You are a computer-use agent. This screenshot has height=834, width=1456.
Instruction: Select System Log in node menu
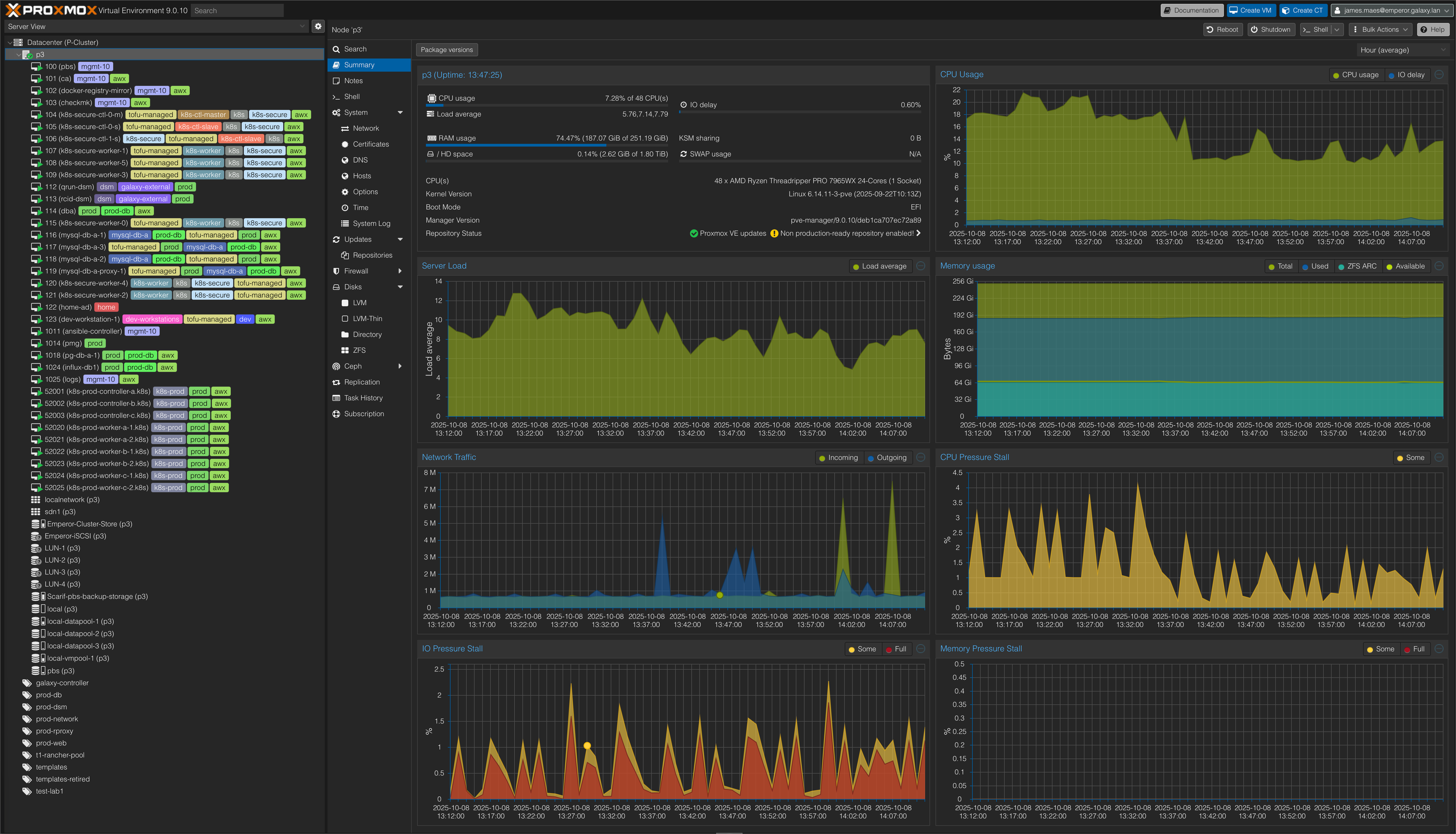pos(371,224)
